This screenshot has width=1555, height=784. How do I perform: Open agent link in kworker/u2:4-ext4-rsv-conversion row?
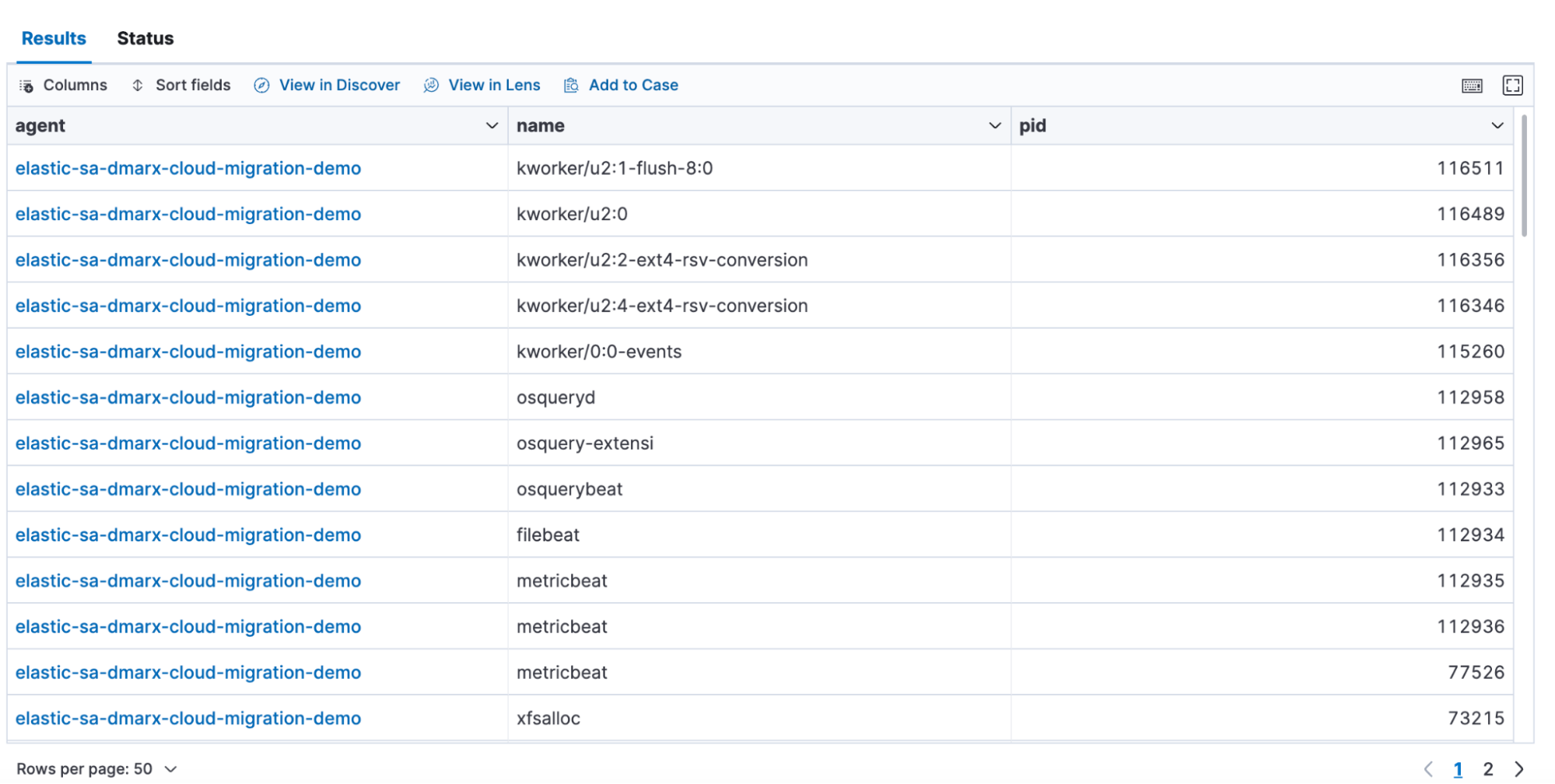coord(188,306)
